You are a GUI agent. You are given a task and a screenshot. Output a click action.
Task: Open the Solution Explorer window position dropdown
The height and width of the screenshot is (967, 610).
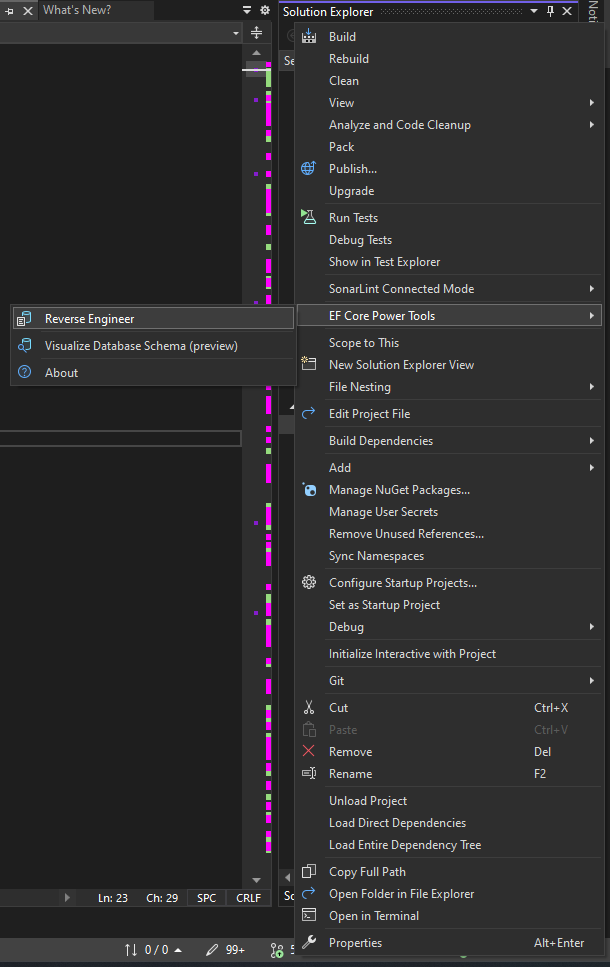(533, 11)
